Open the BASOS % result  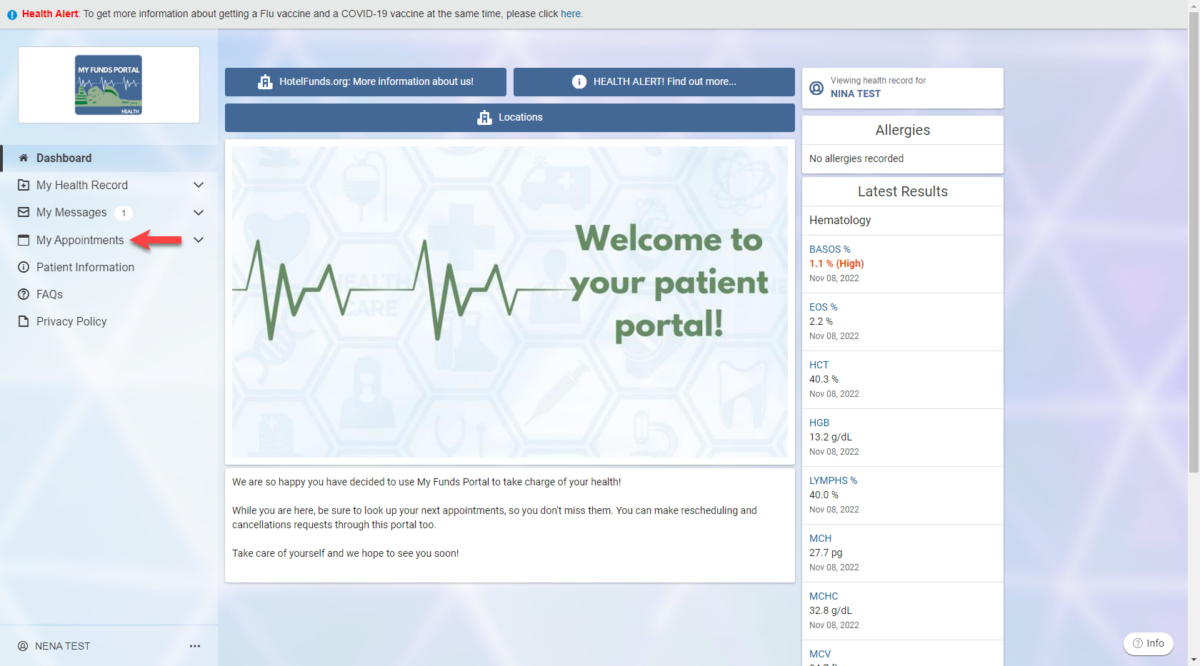click(830, 249)
